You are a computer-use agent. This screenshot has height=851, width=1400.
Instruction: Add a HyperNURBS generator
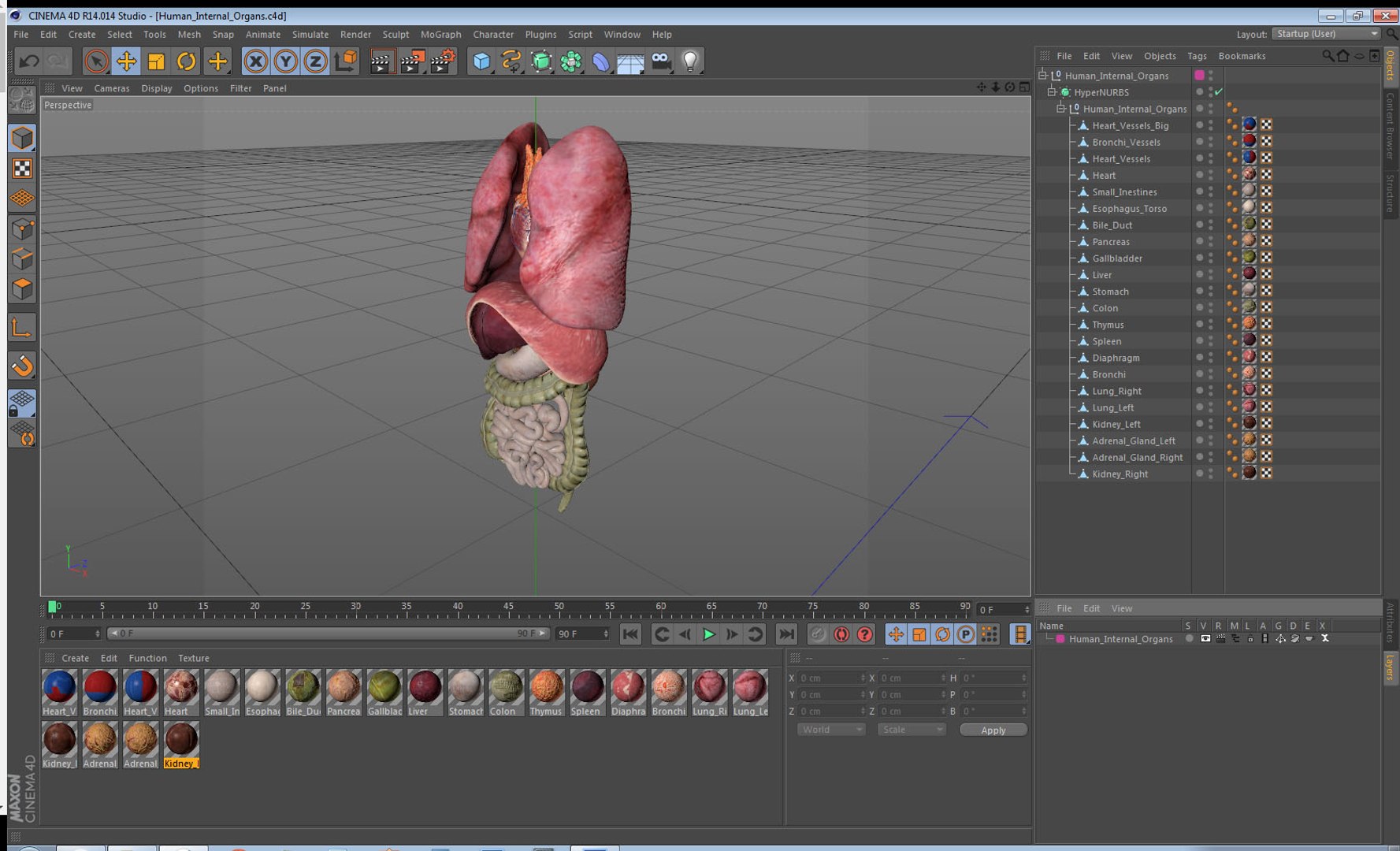click(541, 61)
